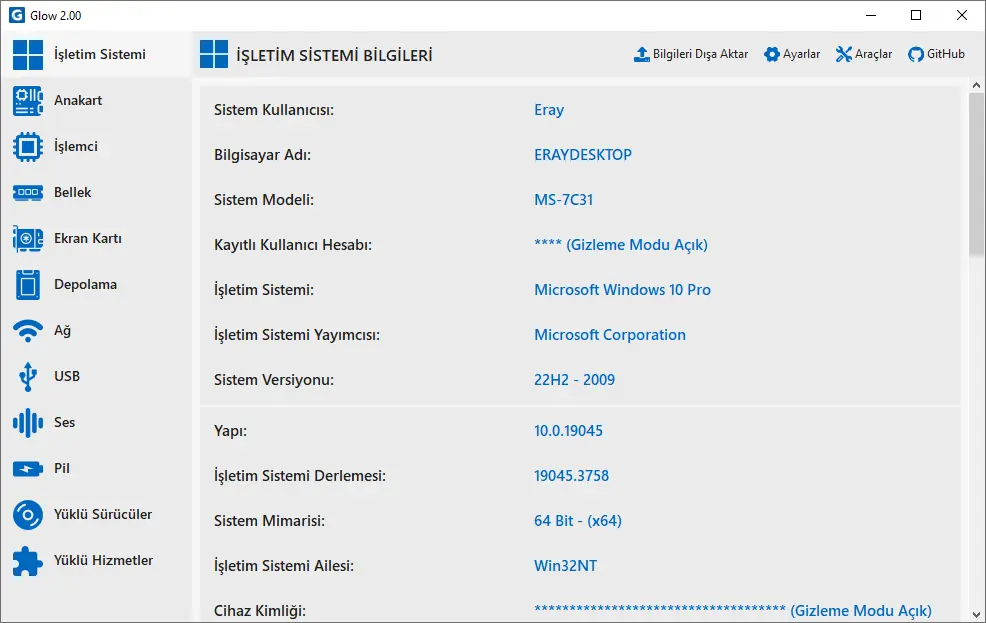Click the masked Cihaz Kimliği value

click(x=733, y=611)
